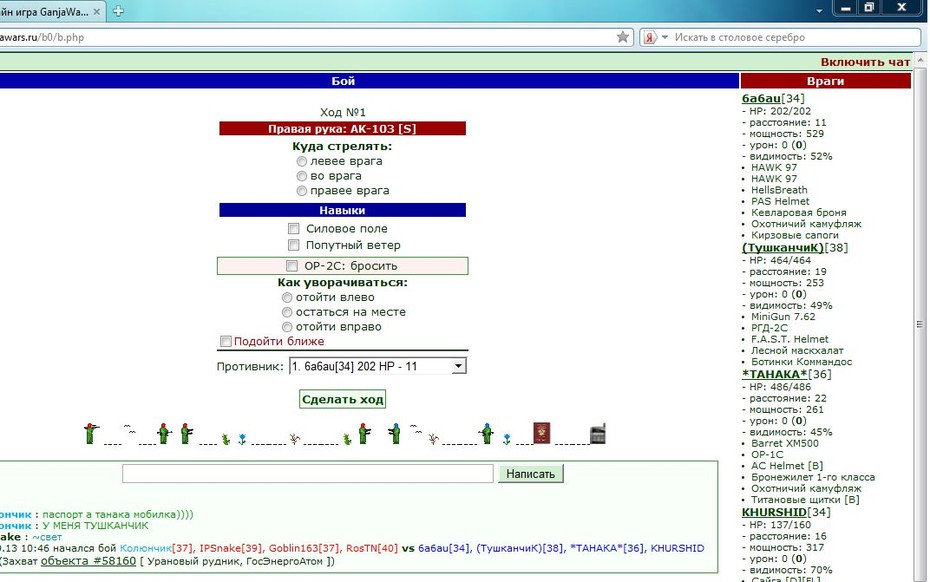Click 'Кевларовая броня' equipment entry
Viewport: 930px width, 582px height.
point(798,212)
